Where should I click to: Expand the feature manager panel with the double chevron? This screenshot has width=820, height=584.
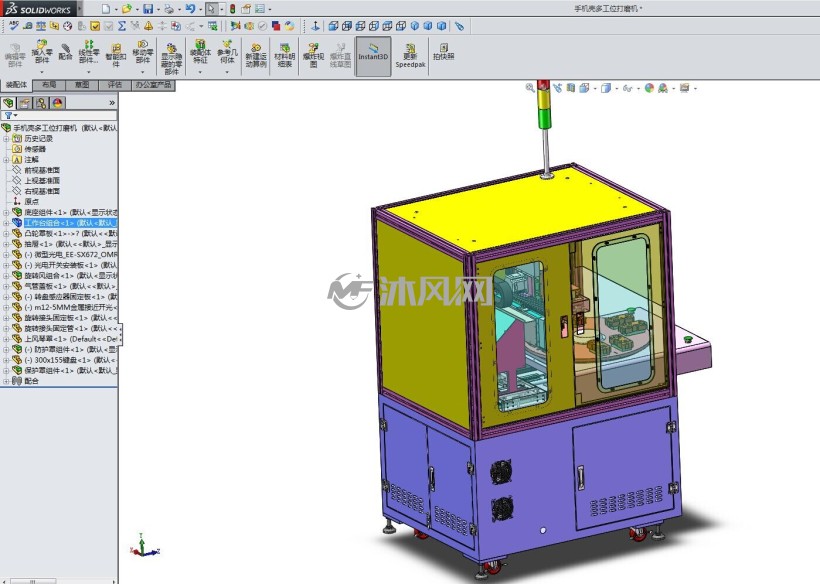click(111, 103)
